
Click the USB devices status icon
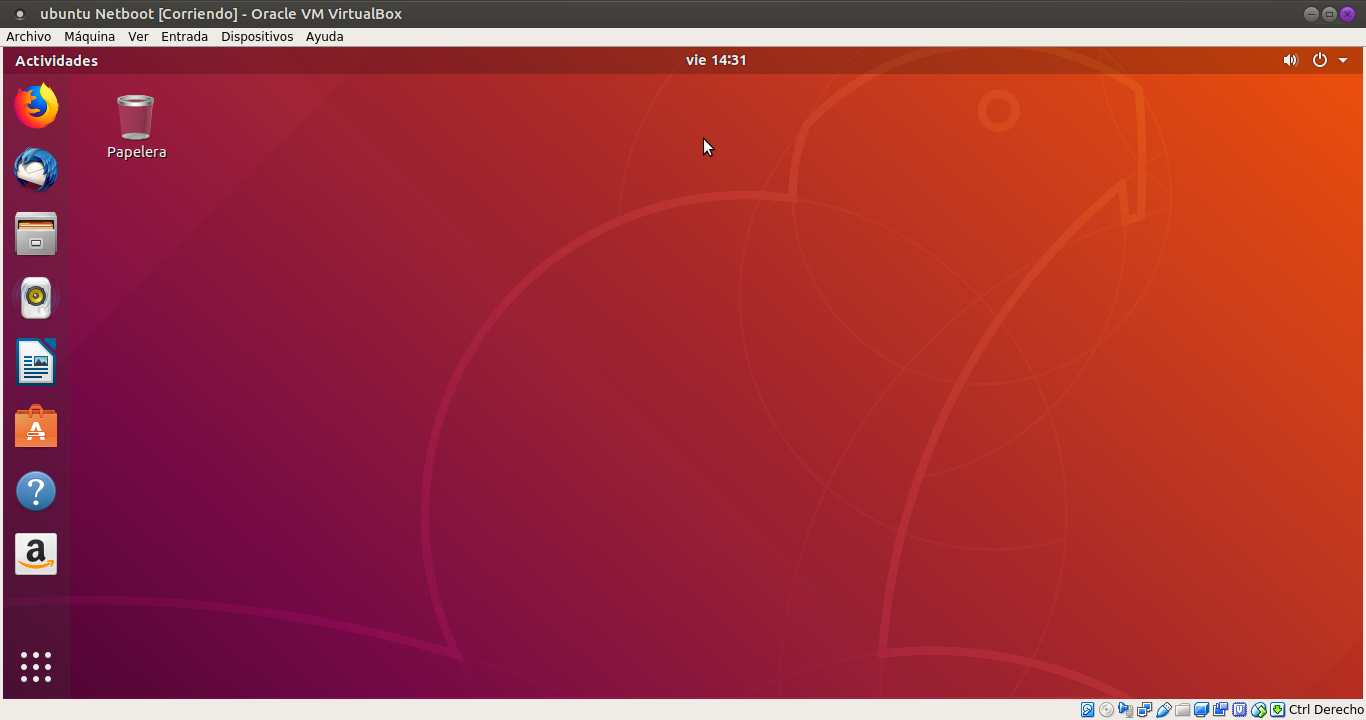(x=1164, y=710)
